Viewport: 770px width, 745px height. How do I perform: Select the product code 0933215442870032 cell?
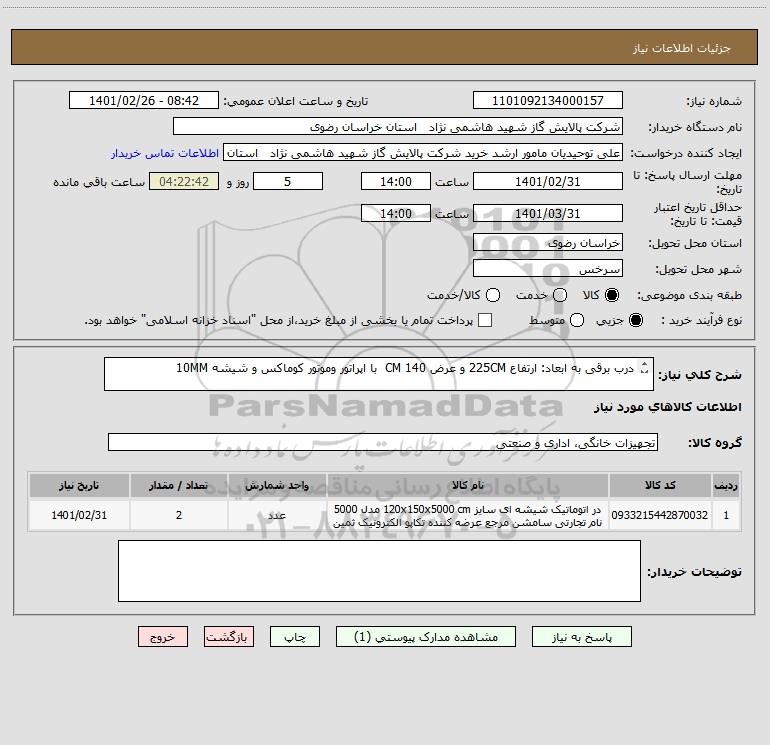point(663,515)
